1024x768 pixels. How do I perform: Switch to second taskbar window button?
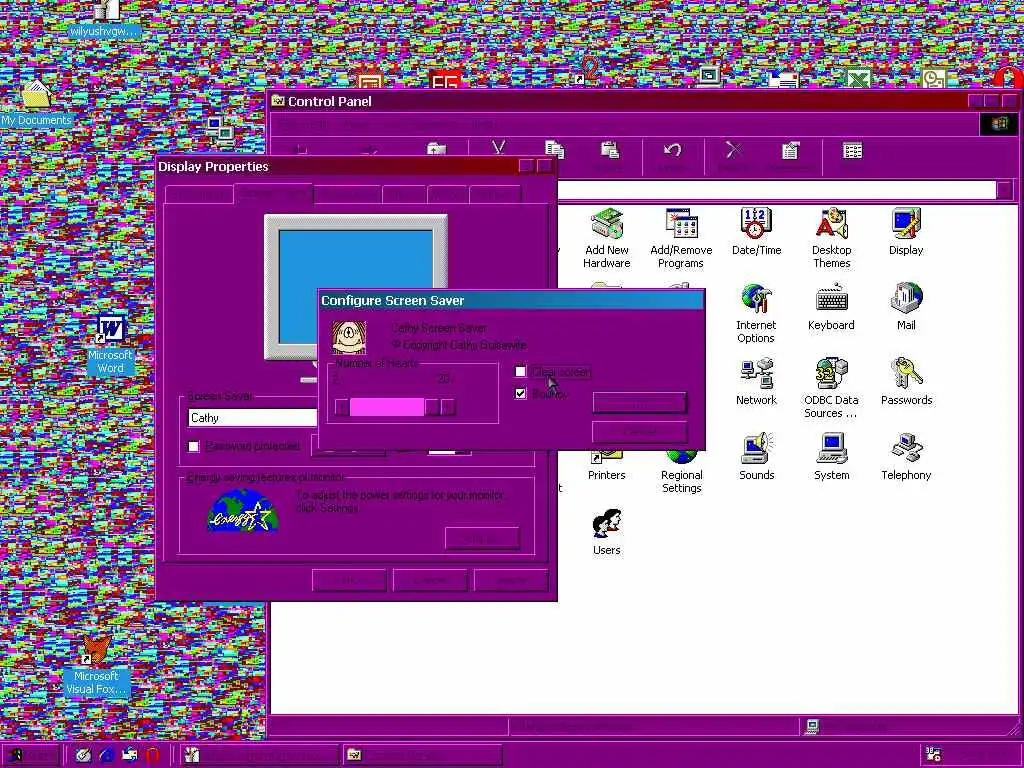pos(421,756)
